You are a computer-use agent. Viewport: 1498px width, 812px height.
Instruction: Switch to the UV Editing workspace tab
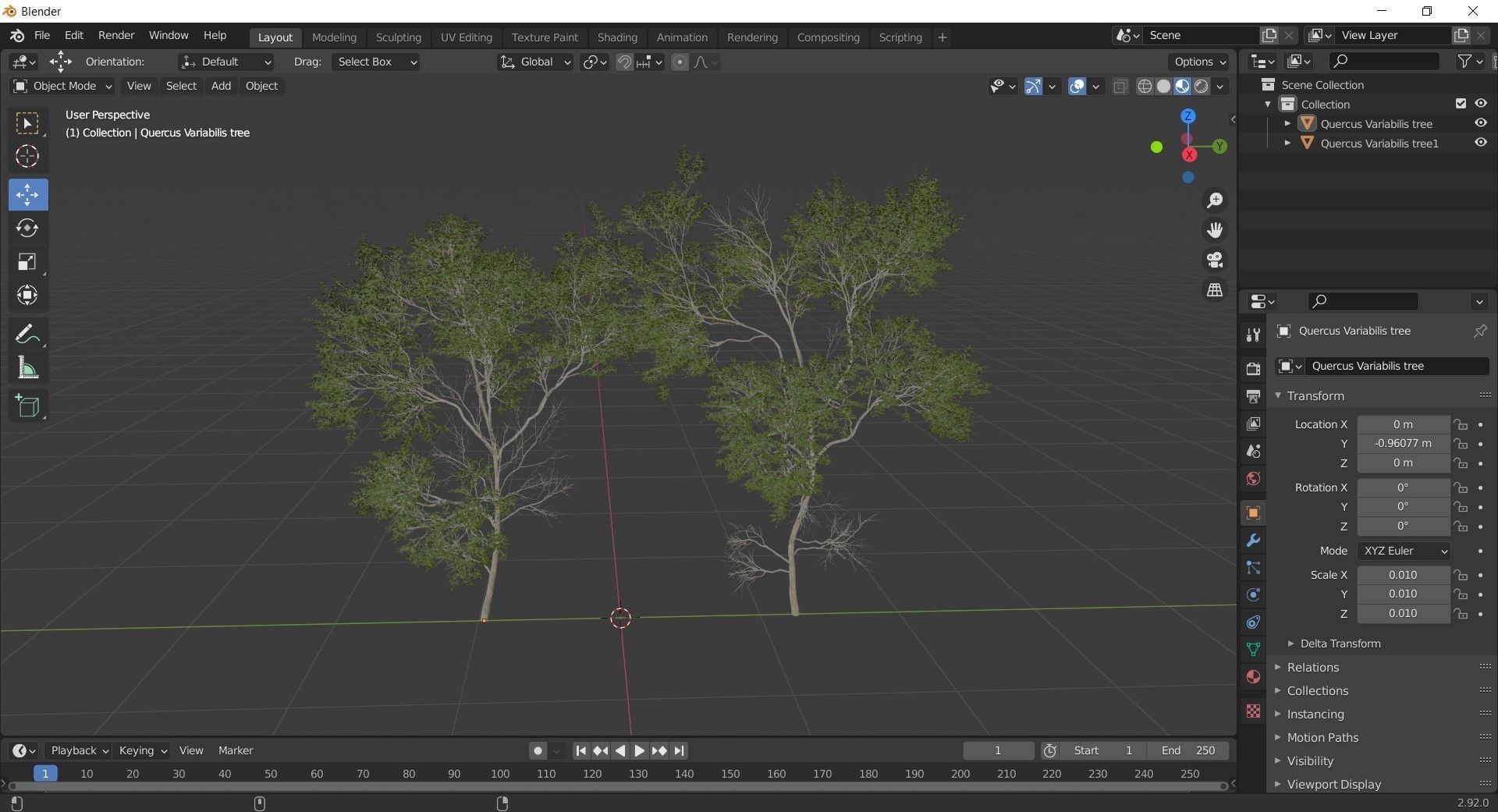[467, 37]
